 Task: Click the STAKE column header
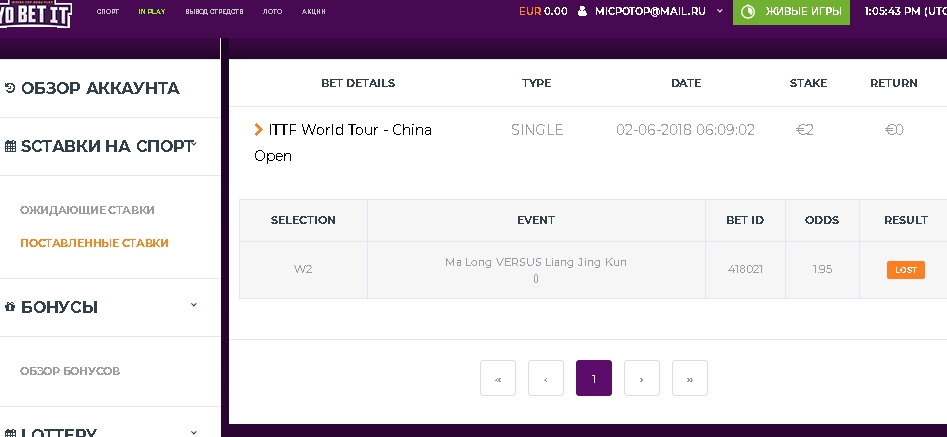(808, 83)
